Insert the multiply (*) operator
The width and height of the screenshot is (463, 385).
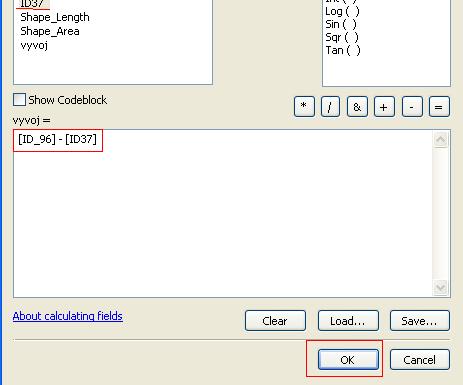304,107
